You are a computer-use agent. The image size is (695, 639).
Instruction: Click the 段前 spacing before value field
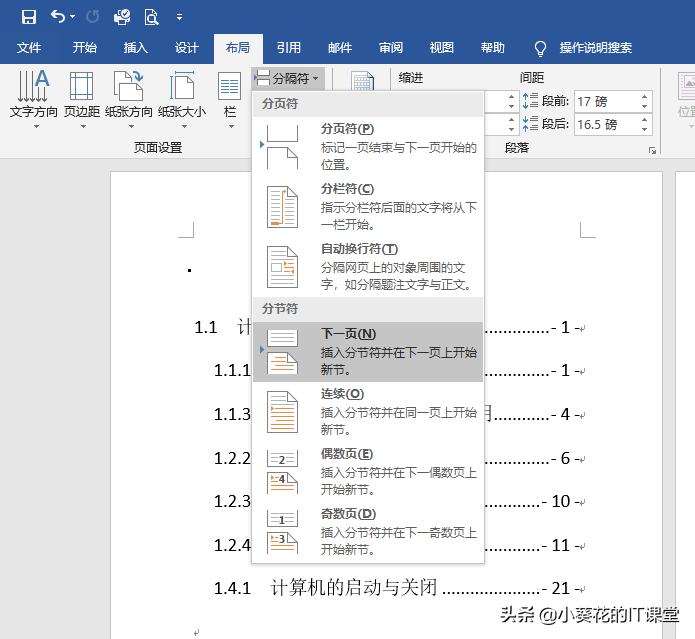tap(606, 101)
